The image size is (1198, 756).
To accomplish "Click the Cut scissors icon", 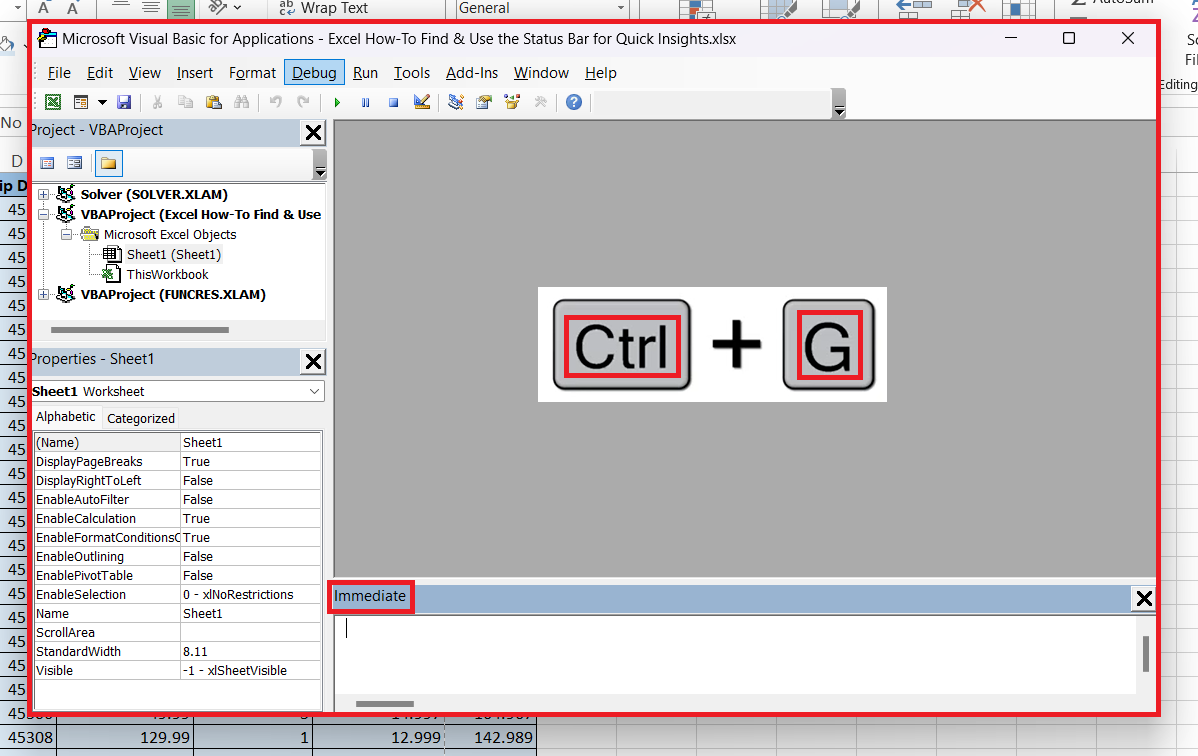I will pyautogui.click(x=157, y=102).
